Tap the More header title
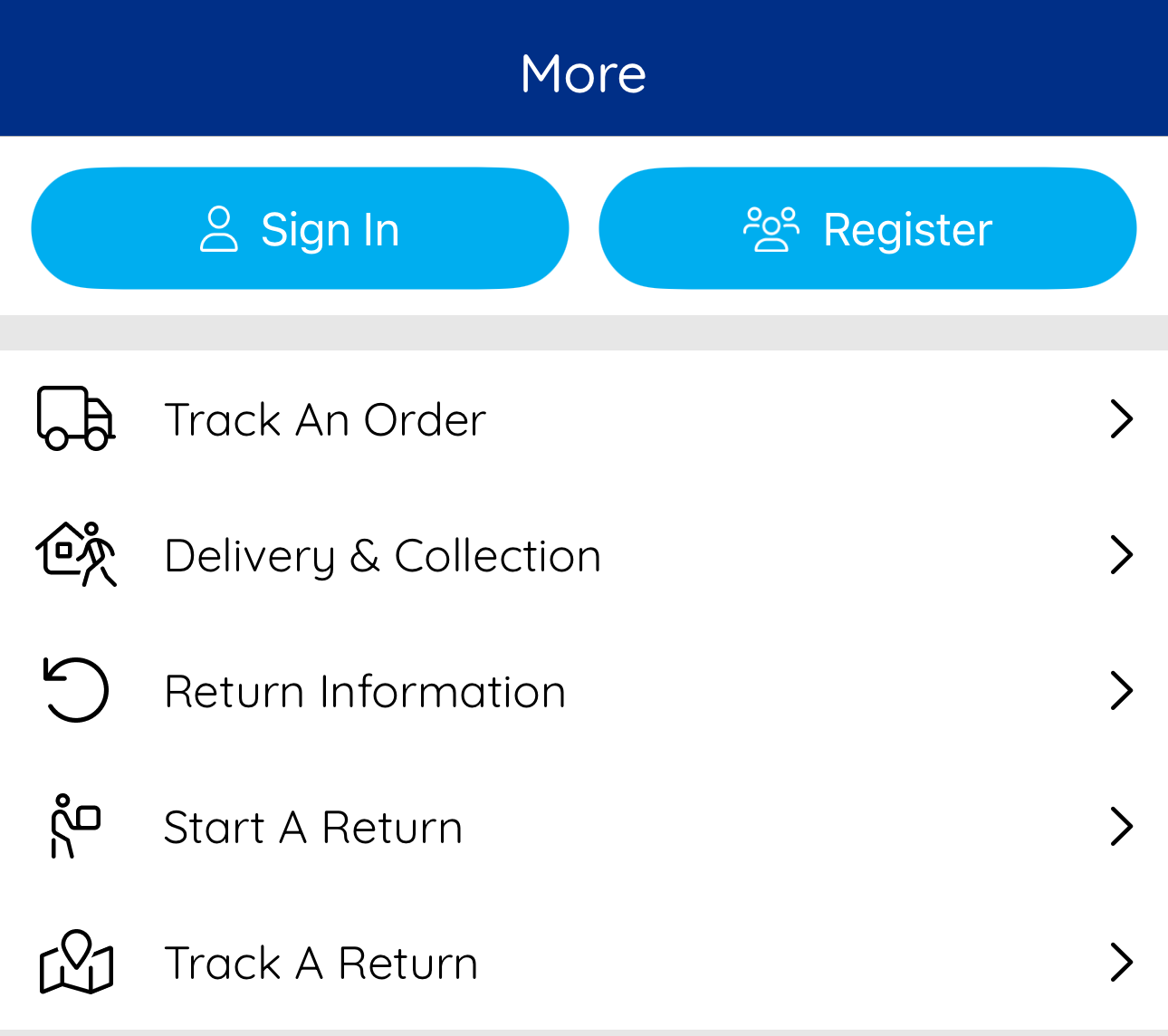The image size is (1168, 1036). (x=584, y=73)
